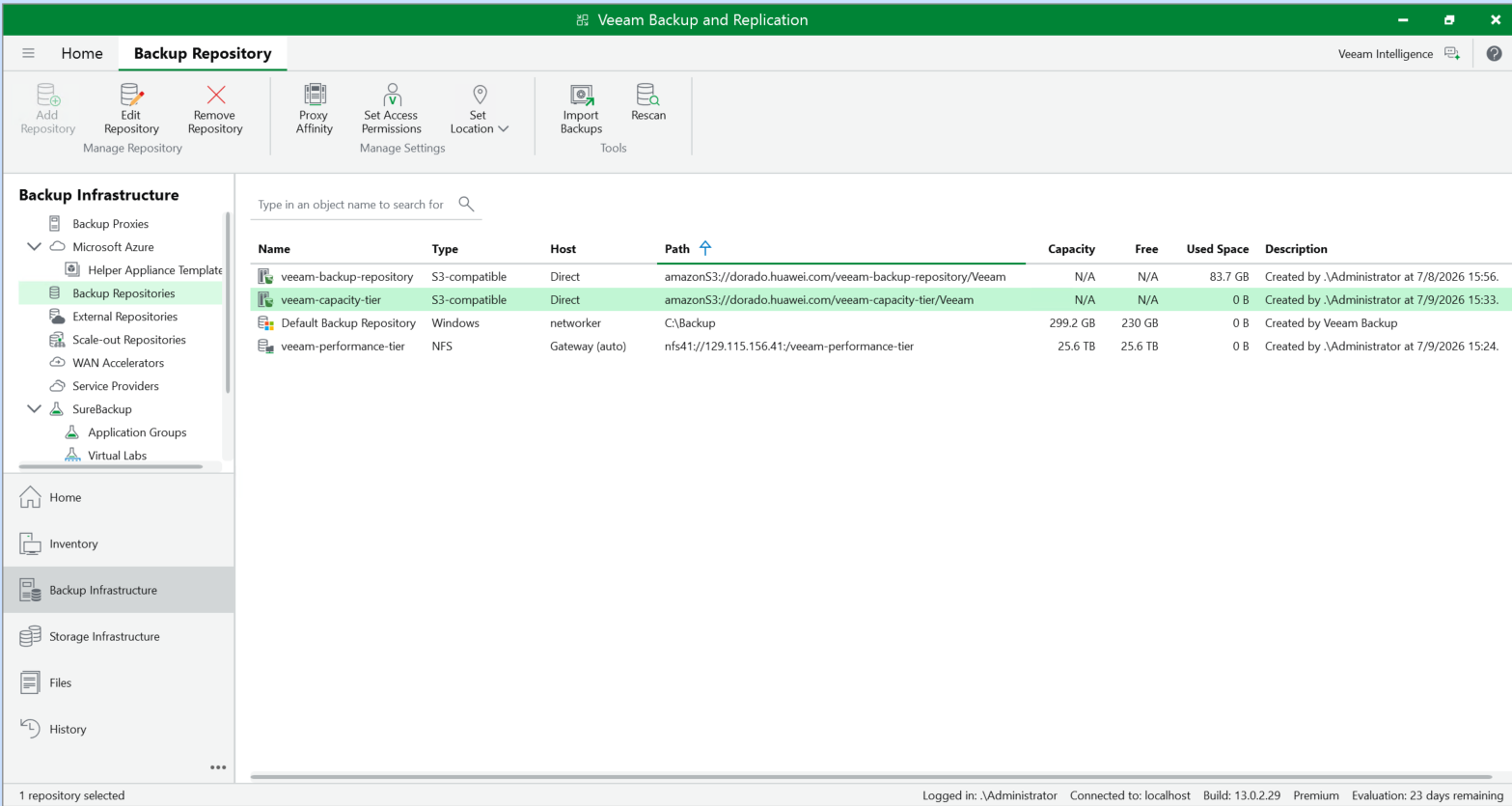Click the Service Providers tree icon

pyautogui.click(x=57, y=386)
